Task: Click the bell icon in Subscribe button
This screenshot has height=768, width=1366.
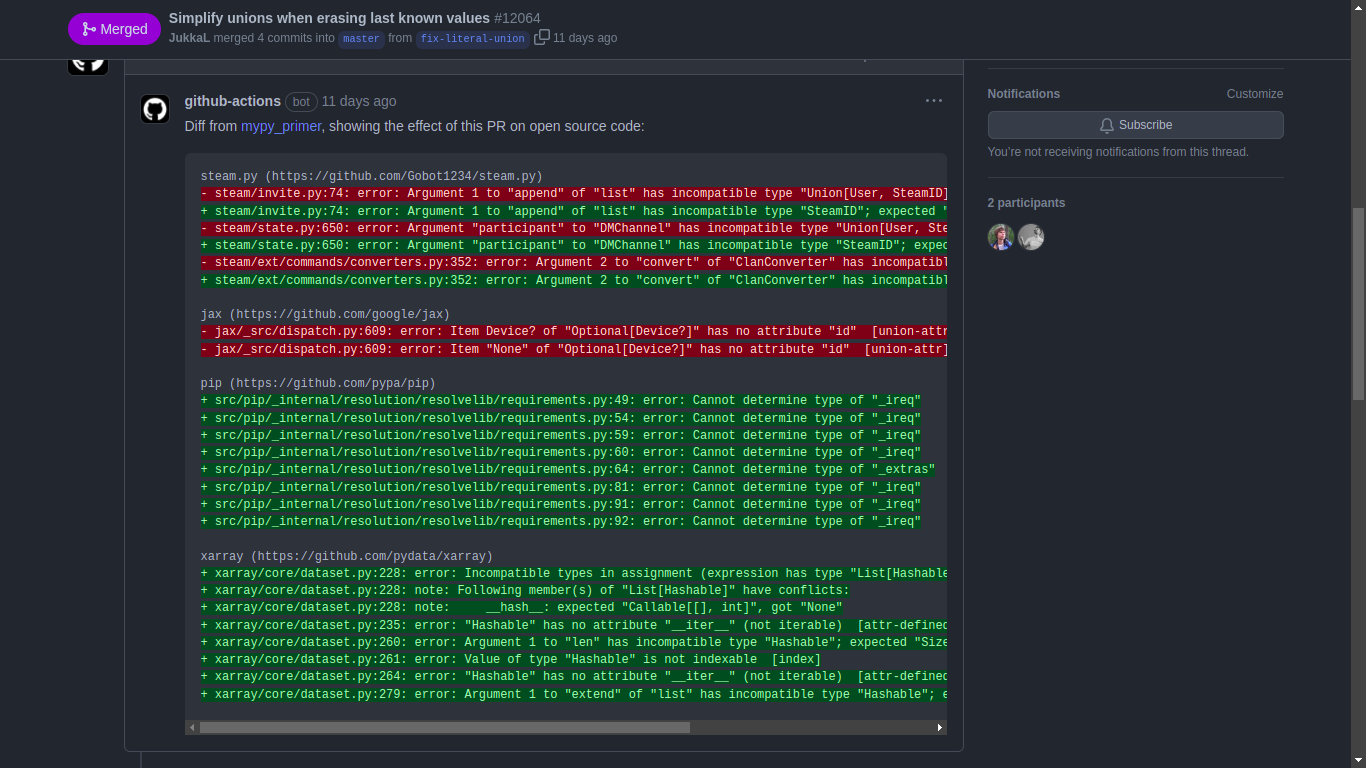Action: pyautogui.click(x=1107, y=125)
